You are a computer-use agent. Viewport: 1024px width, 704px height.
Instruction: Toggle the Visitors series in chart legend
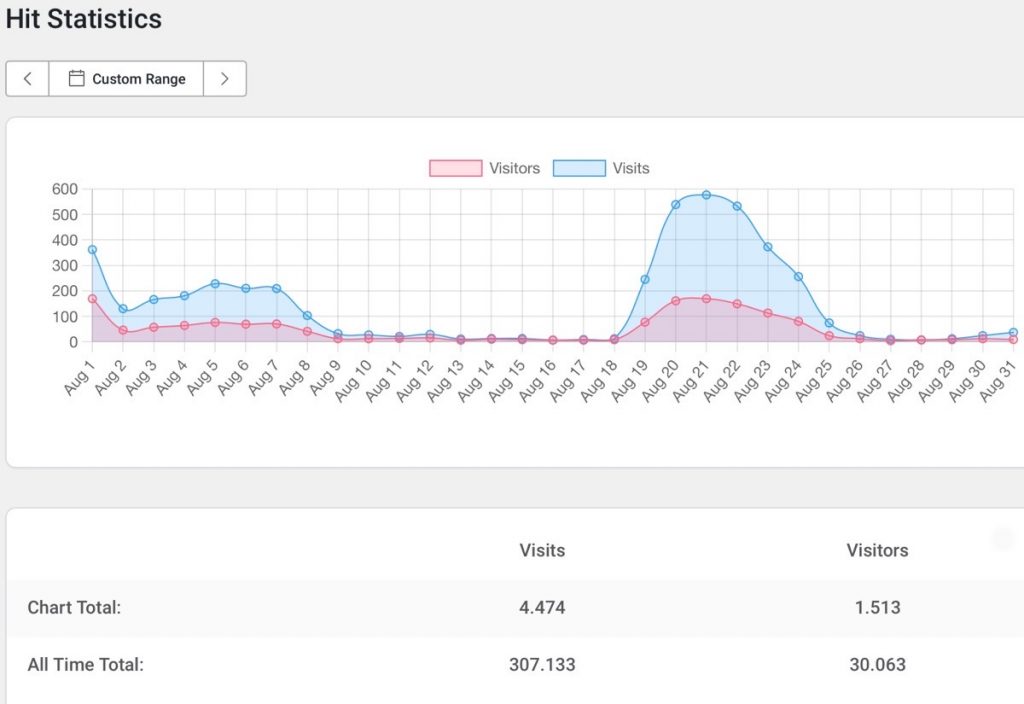[x=514, y=168]
